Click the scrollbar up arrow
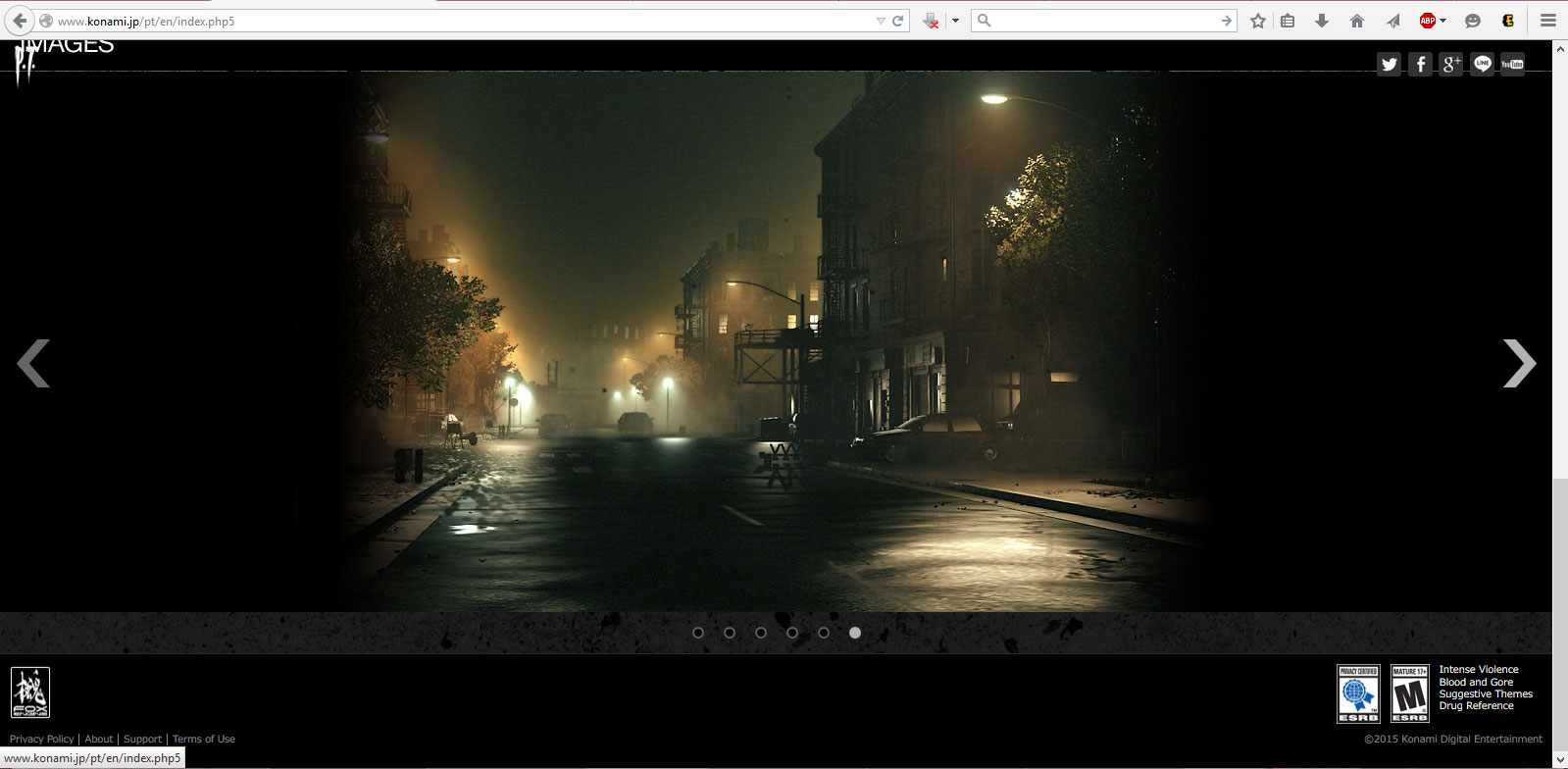 [1560, 46]
